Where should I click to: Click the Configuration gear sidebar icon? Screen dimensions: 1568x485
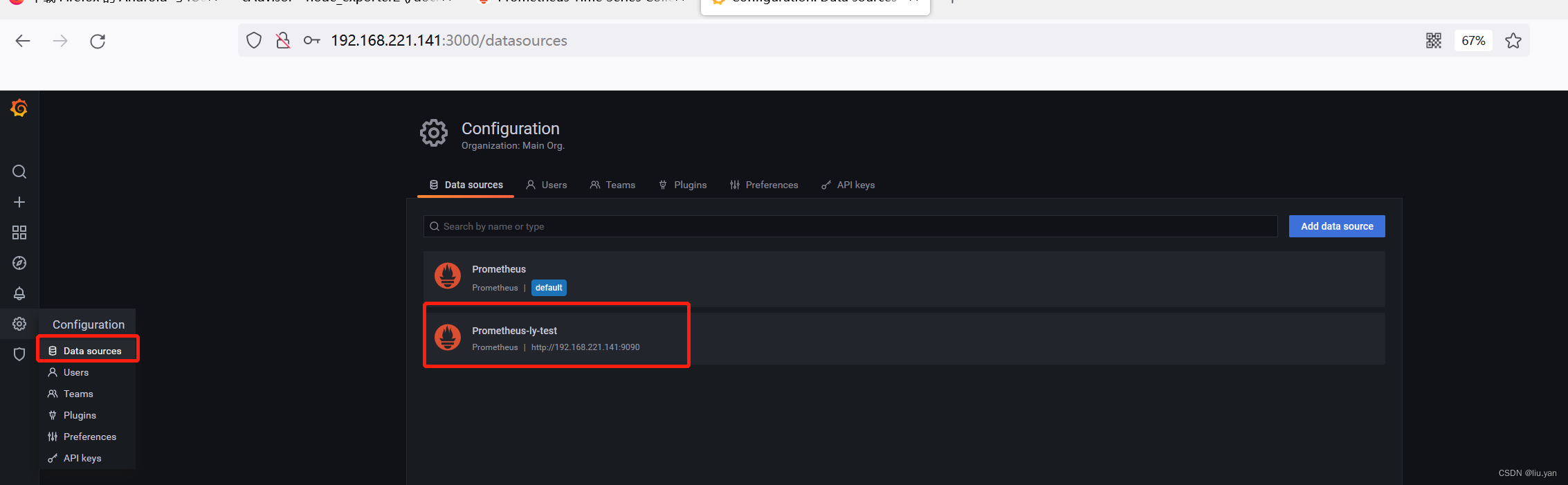pyautogui.click(x=19, y=324)
